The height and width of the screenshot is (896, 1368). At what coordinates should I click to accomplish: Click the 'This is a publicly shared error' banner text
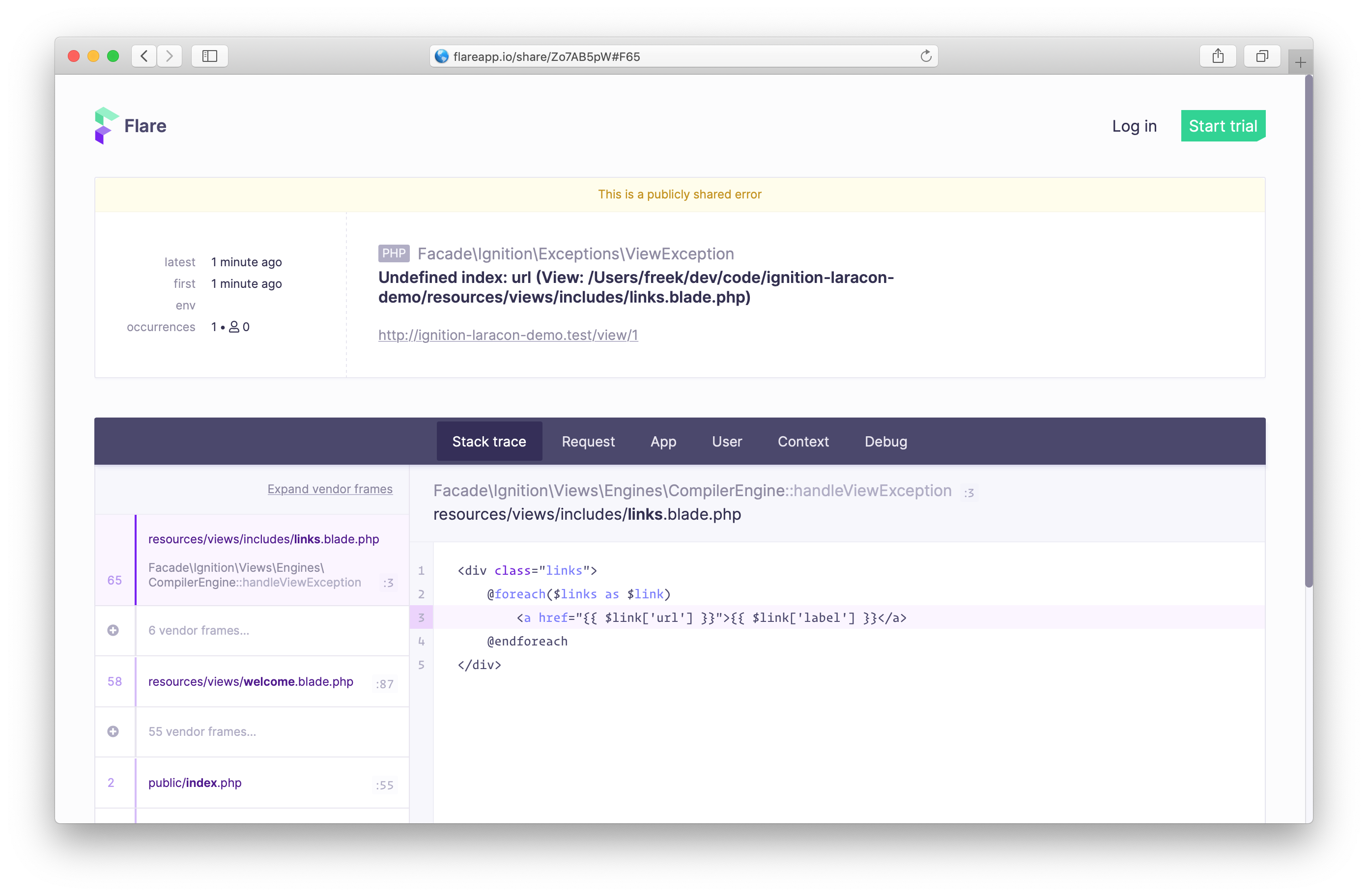(x=680, y=194)
